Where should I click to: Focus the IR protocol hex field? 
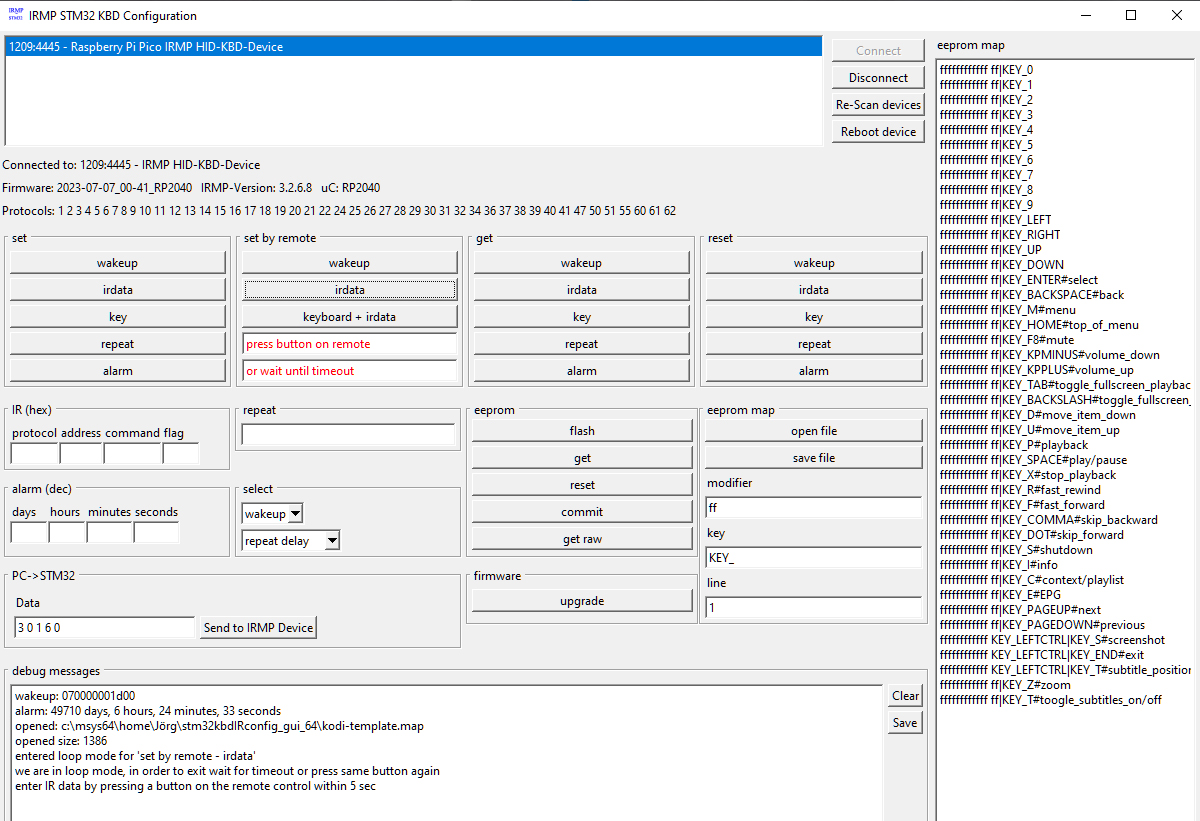pos(35,453)
